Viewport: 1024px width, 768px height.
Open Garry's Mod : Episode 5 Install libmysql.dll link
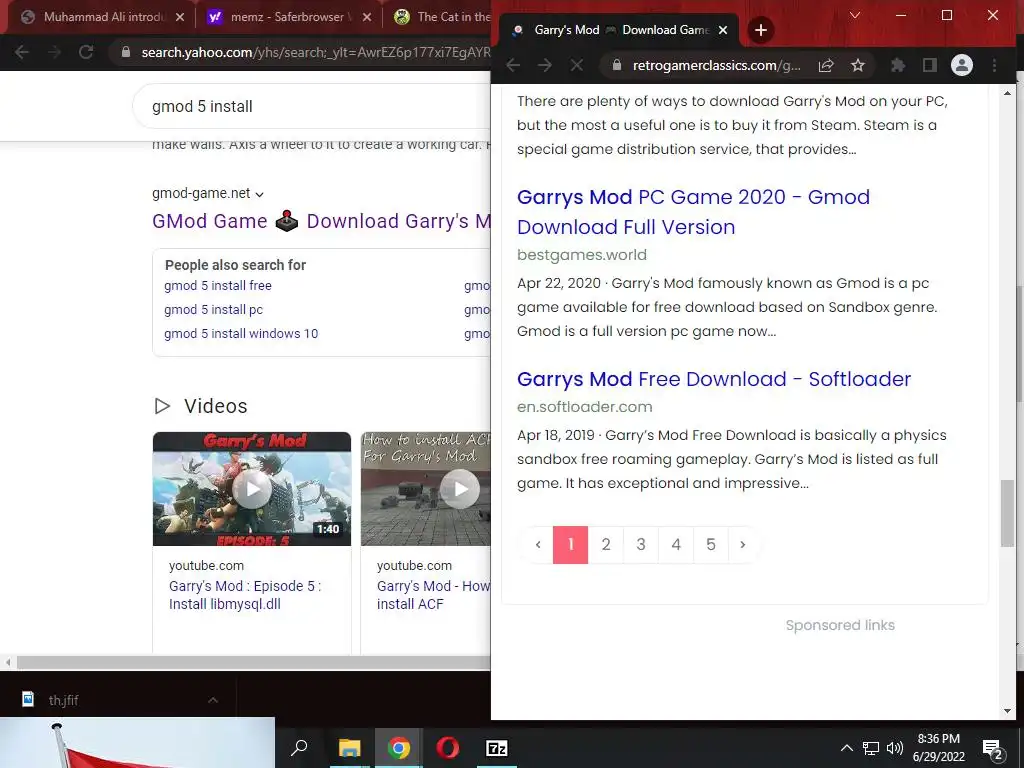coord(245,595)
